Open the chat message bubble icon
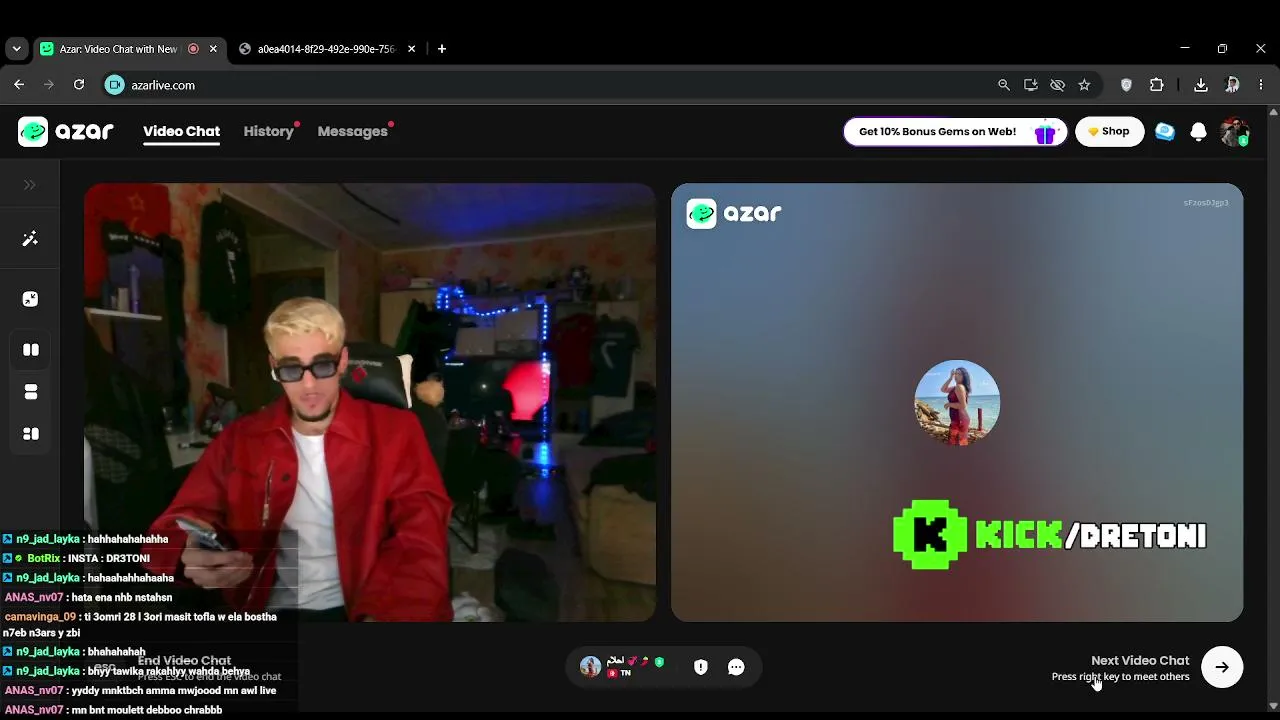The height and width of the screenshot is (720, 1280). pyautogui.click(x=736, y=667)
